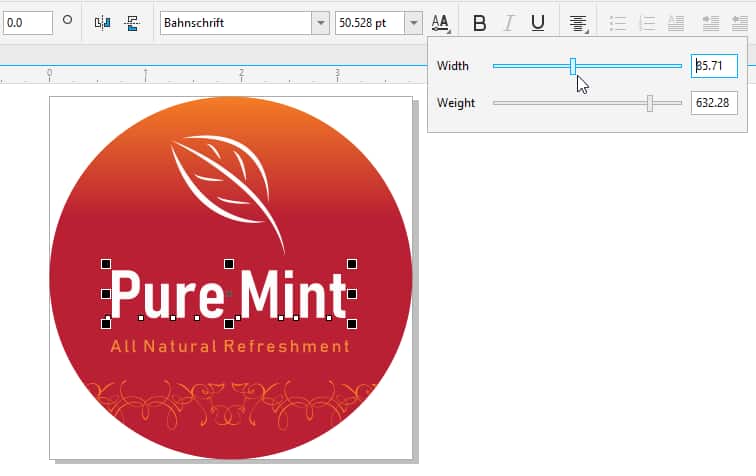Toggle Bold formatting
756x476 pixels.
click(x=480, y=23)
